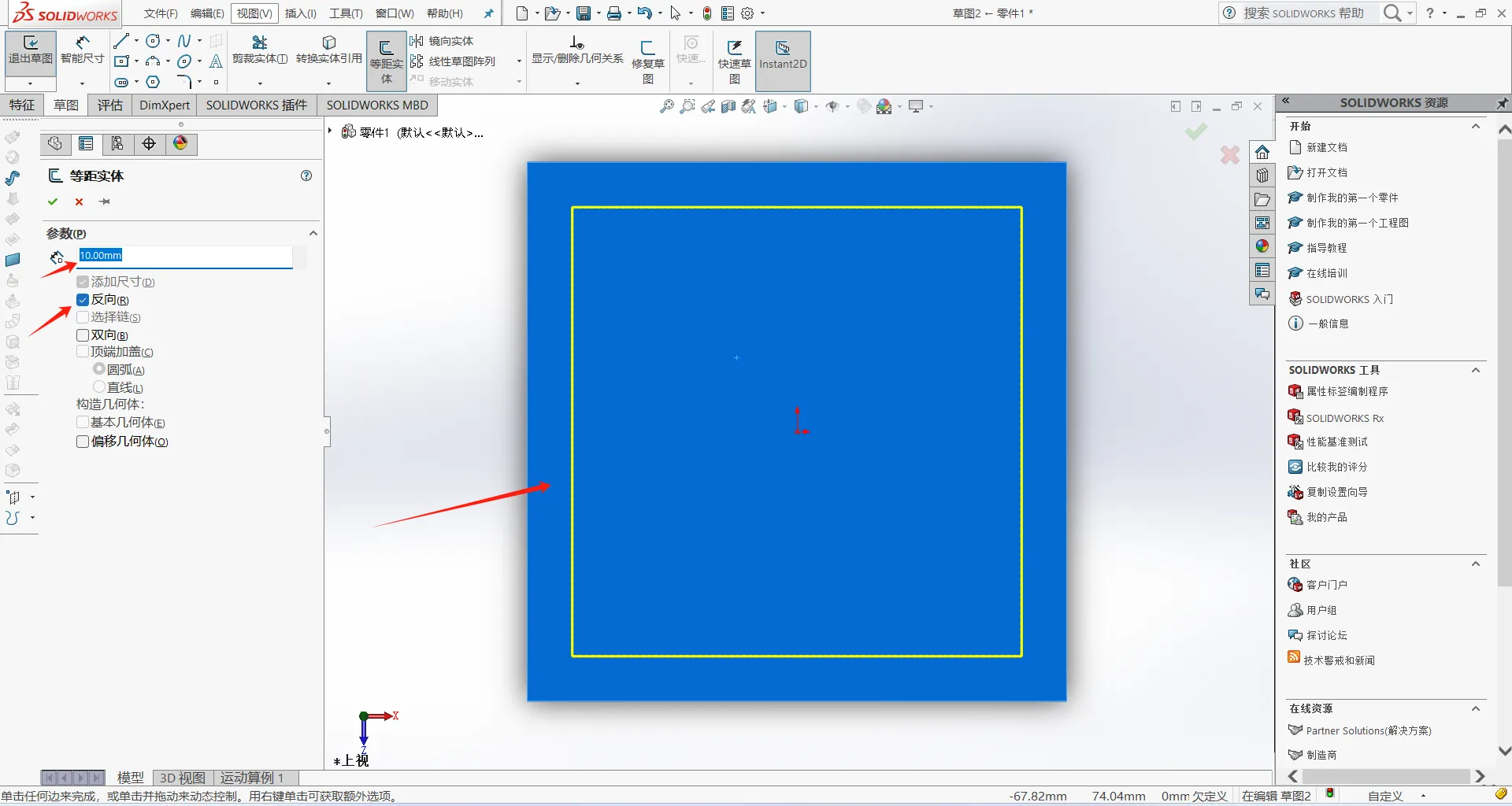Open the 新建文档 link

(1327, 147)
